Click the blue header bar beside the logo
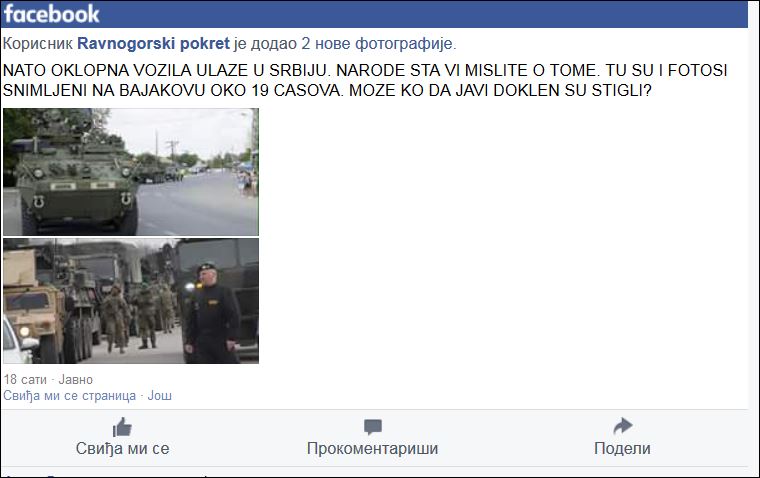This screenshot has height=478, width=760. pos(422,14)
